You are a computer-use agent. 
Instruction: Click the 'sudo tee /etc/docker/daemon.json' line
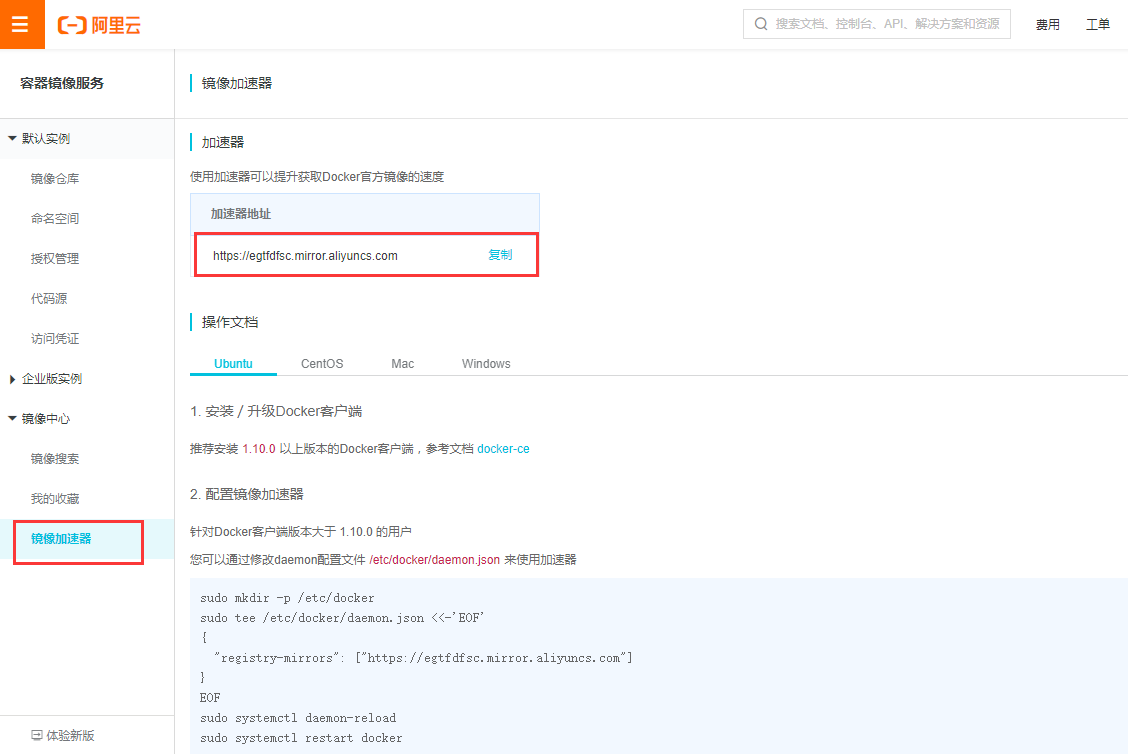tap(342, 617)
